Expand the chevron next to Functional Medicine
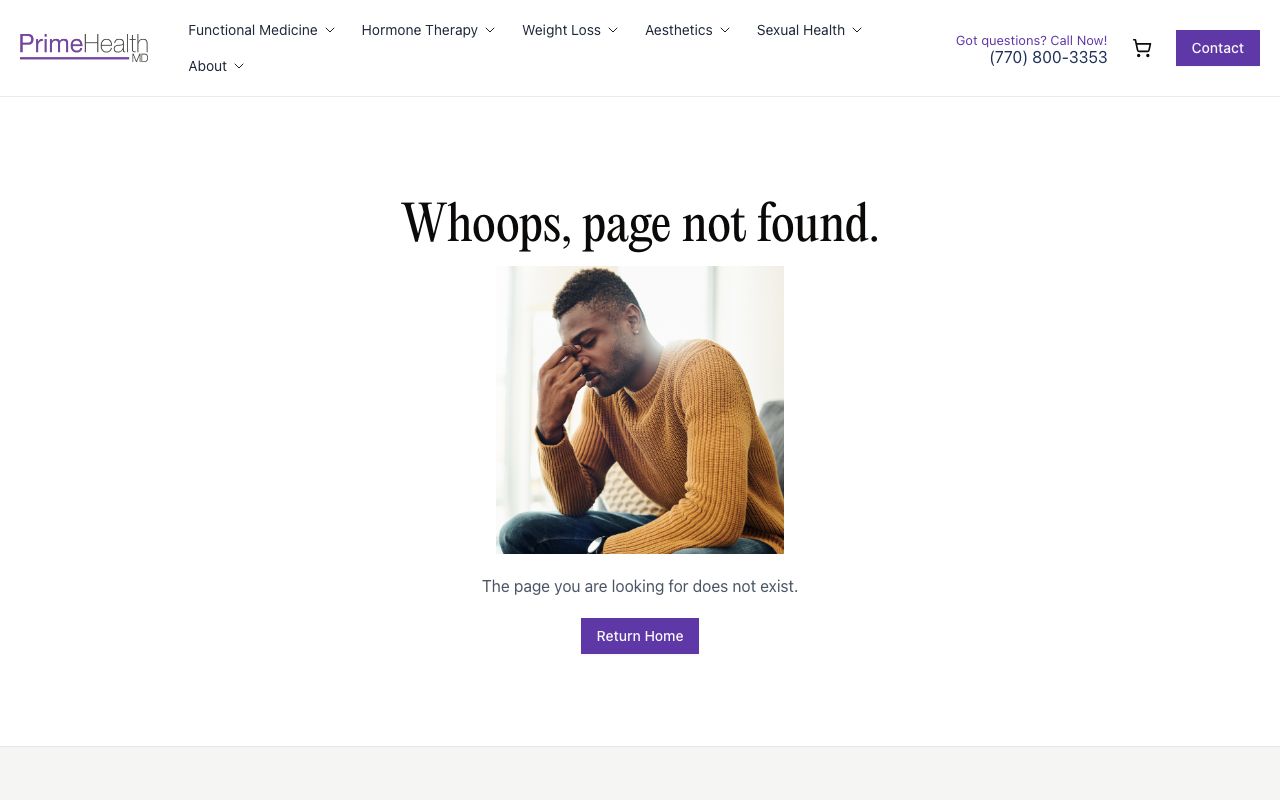1280x800 pixels. coord(330,30)
